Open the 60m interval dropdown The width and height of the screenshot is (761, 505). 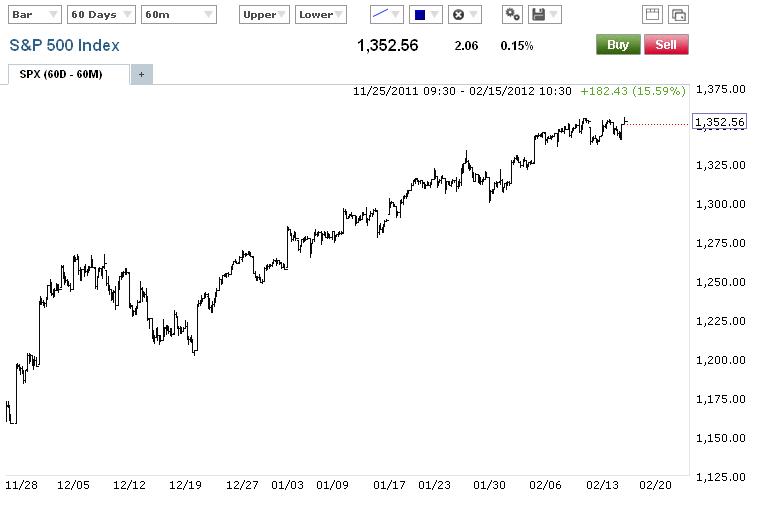179,15
